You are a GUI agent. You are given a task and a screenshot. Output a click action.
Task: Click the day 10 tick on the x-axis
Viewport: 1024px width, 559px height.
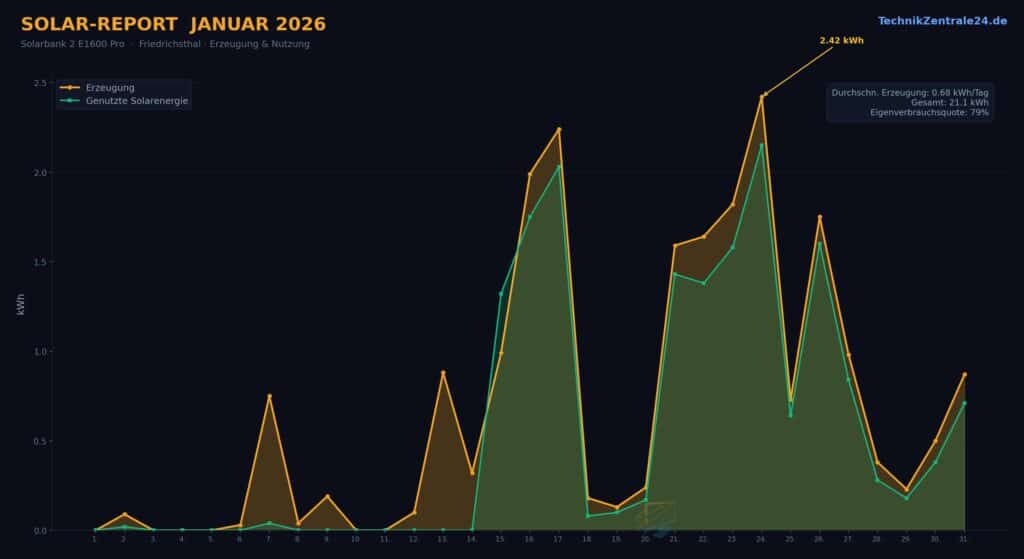point(355,540)
